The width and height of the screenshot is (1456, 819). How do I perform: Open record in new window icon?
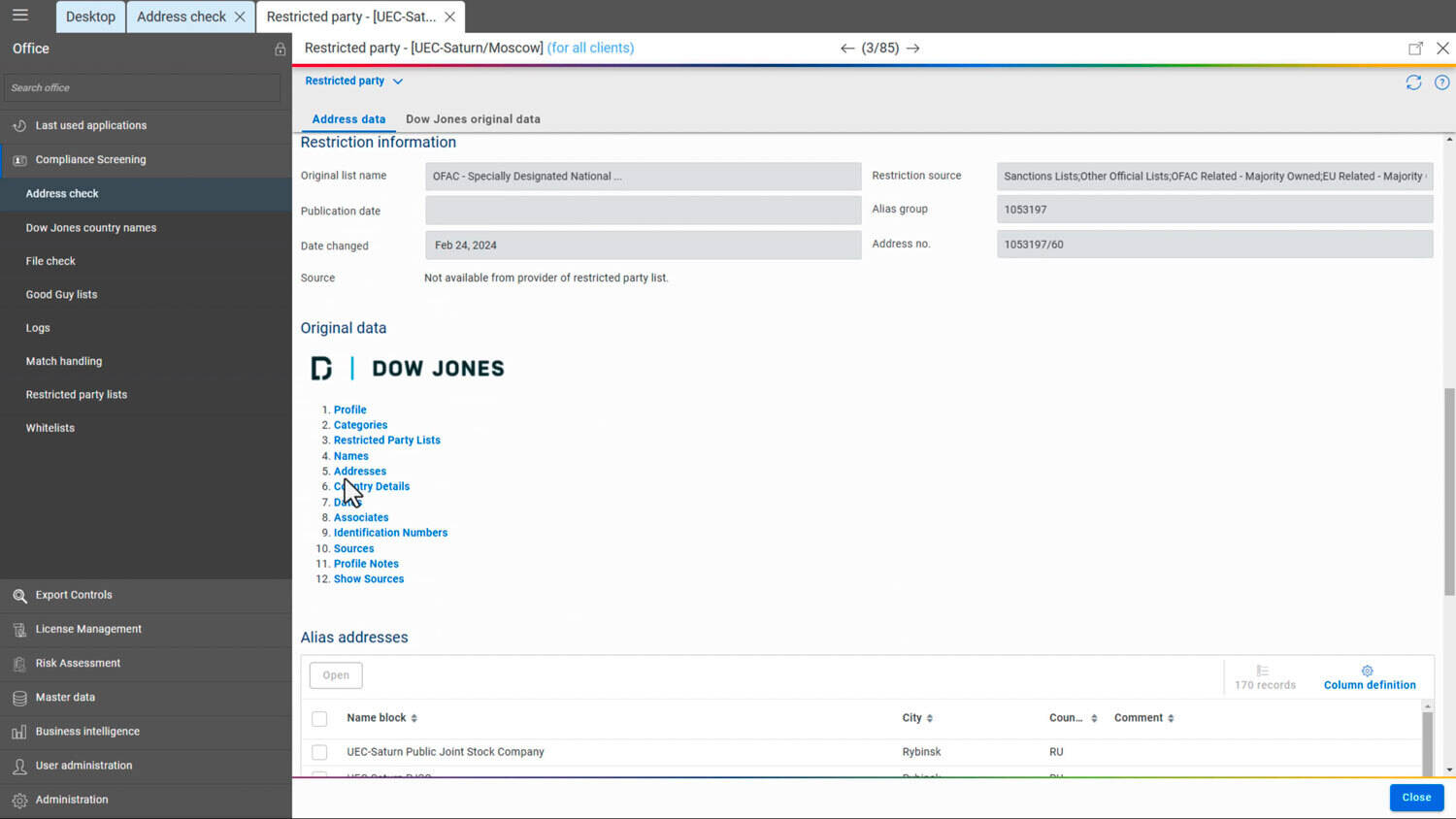(x=1416, y=48)
